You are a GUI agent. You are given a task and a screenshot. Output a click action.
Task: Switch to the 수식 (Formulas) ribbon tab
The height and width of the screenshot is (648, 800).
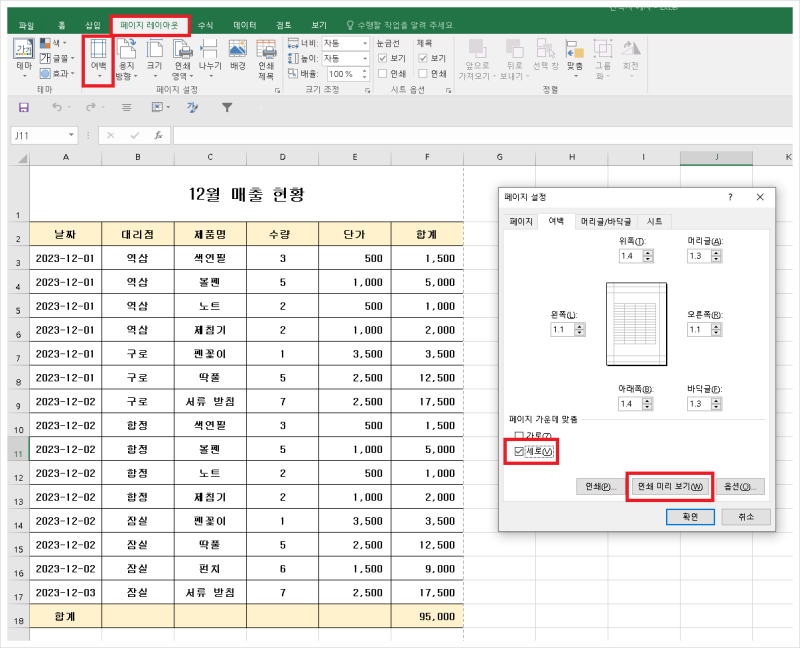[206, 26]
